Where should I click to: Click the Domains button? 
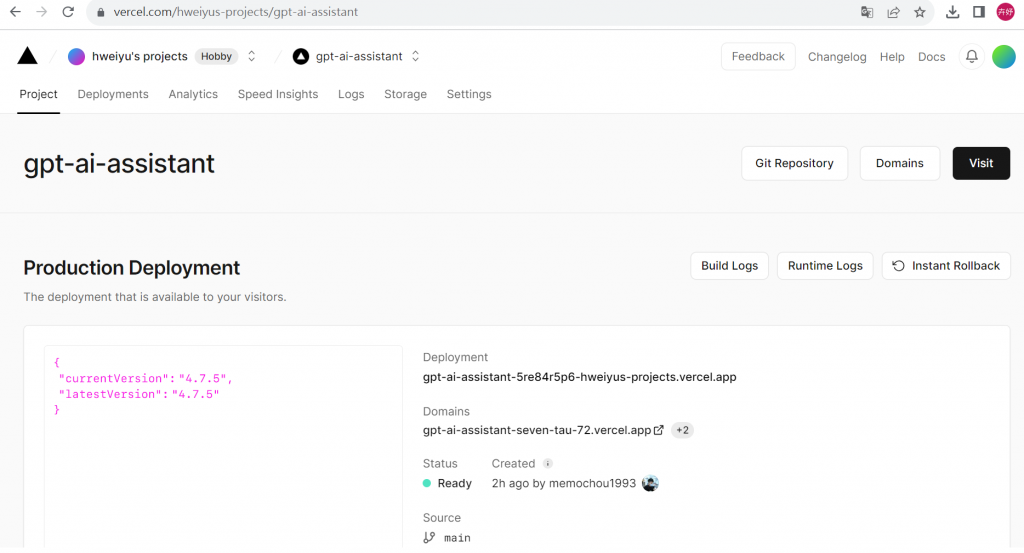900,163
